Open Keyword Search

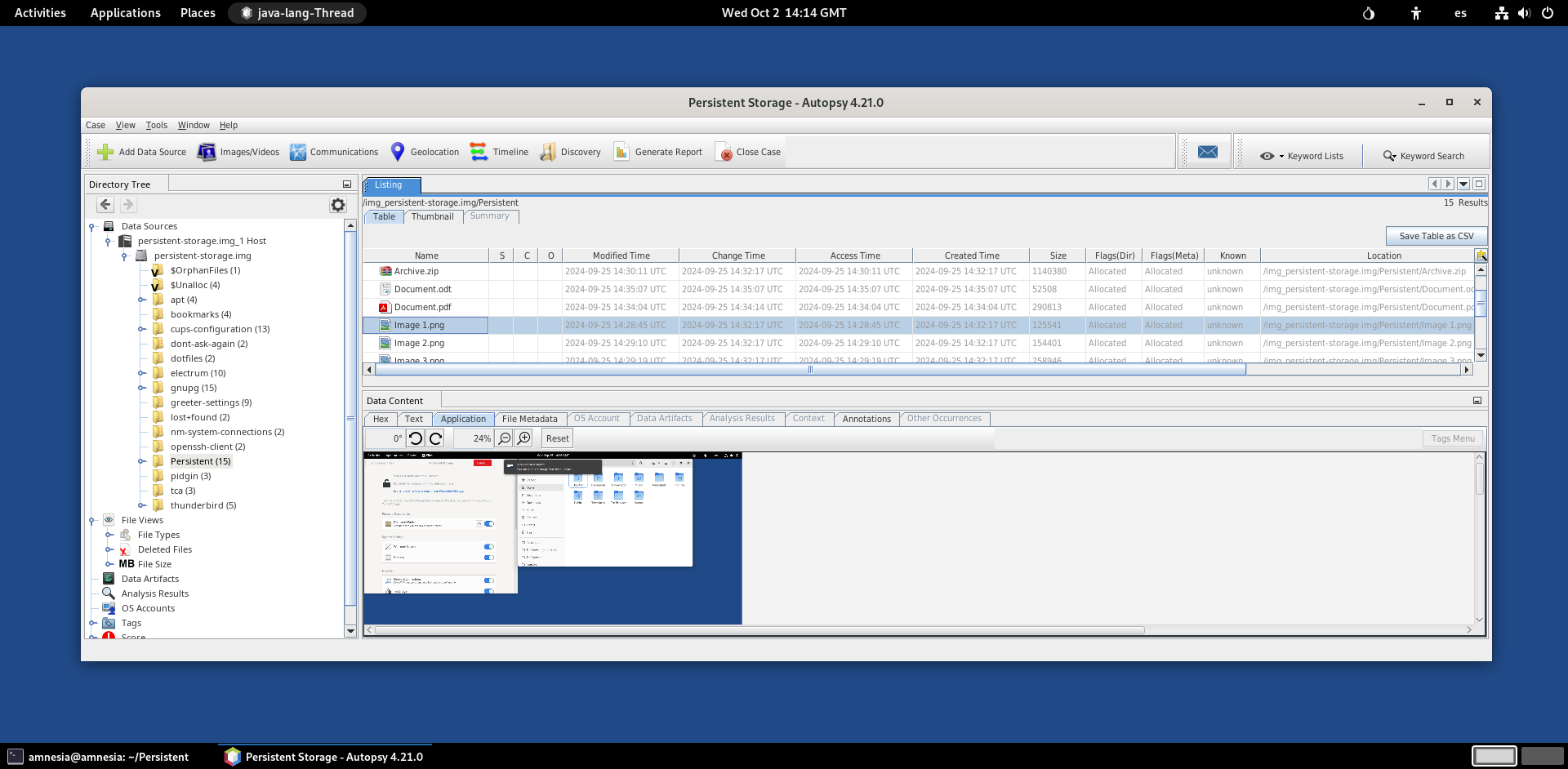tap(1424, 155)
